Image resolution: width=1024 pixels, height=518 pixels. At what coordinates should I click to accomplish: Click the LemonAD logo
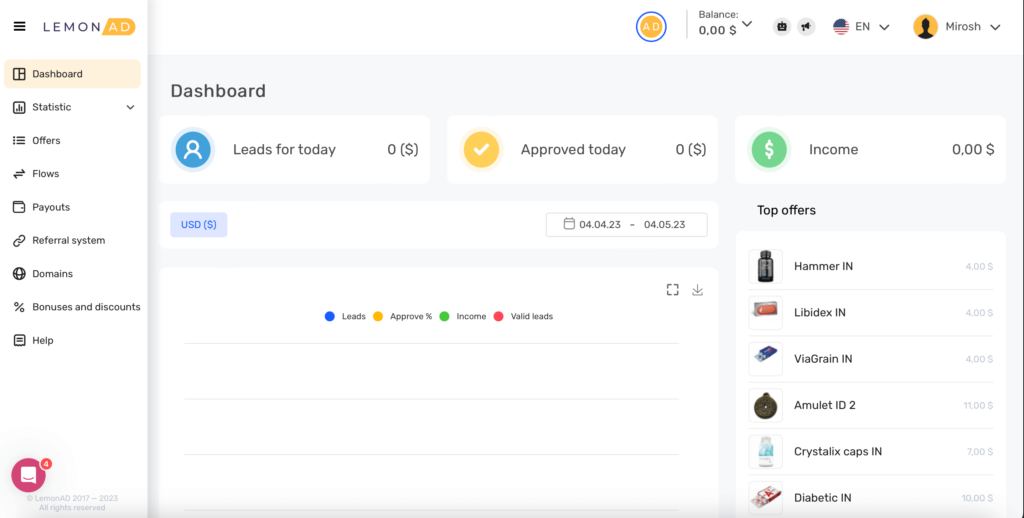(88, 27)
